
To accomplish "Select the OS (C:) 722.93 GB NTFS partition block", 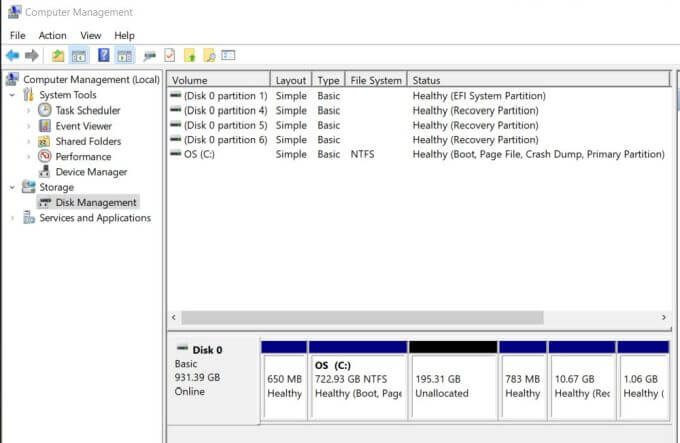I will click(x=358, y=381).
